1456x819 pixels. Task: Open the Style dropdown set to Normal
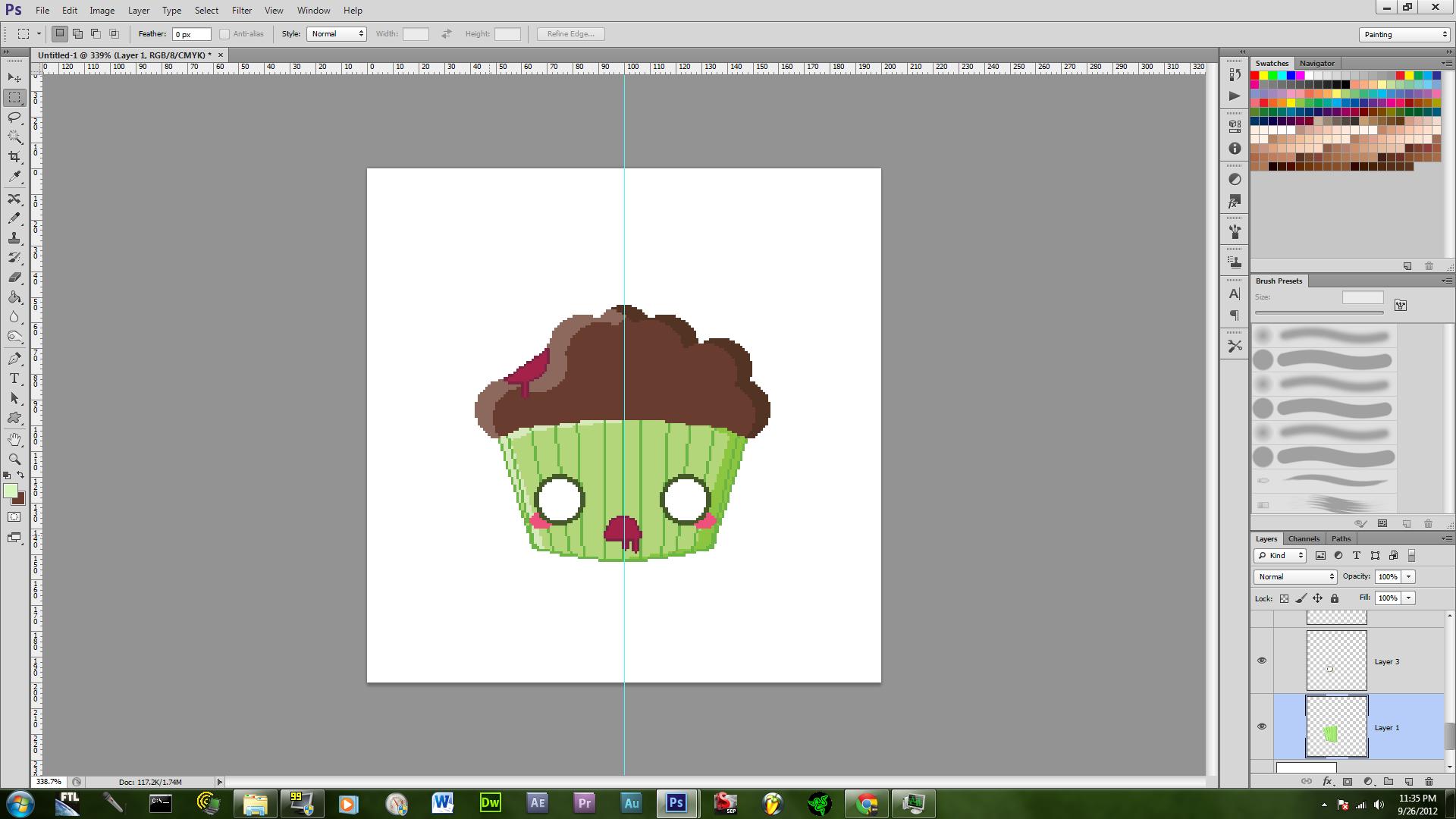click(x=337, y=34)
